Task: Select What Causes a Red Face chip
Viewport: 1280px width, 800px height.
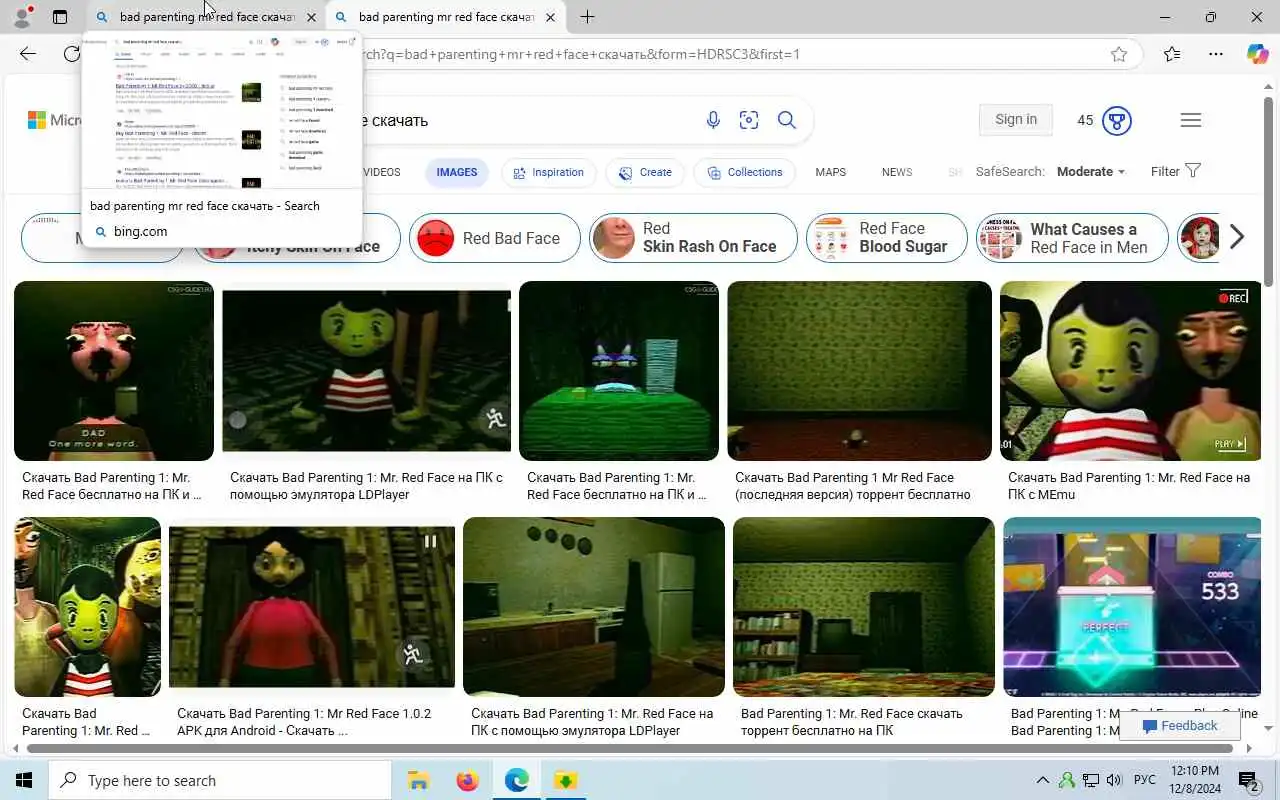Action: [1072, 238]
